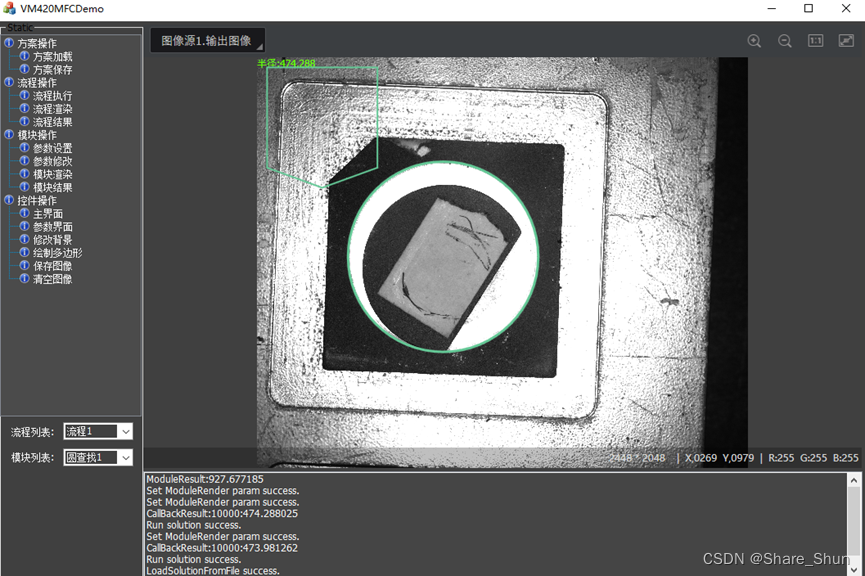Click the LoadSolutionFromFile success log line
865x576 pixels.
(212, 570)
